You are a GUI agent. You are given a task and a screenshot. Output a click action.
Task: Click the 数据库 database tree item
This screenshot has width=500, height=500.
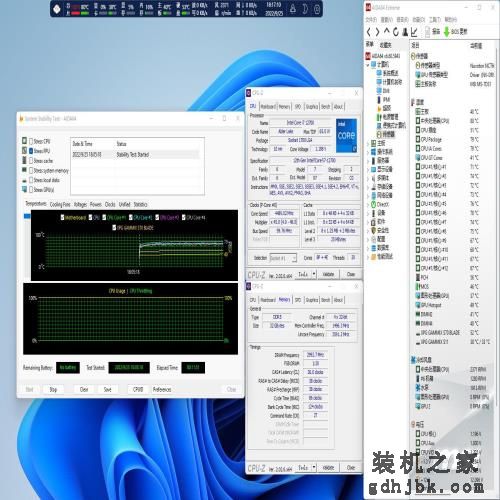click(383, 247)
